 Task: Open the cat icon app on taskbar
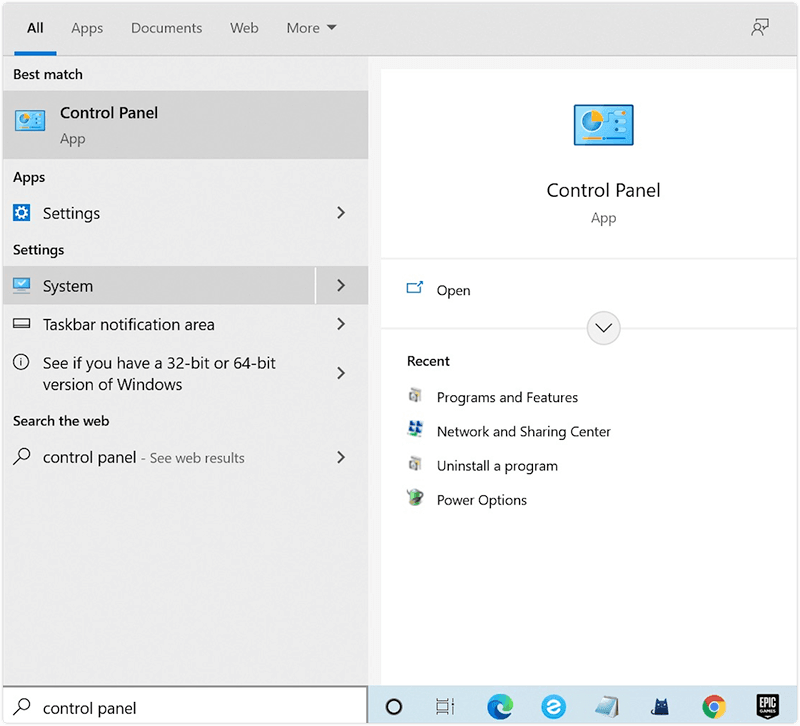click(660, 707)
